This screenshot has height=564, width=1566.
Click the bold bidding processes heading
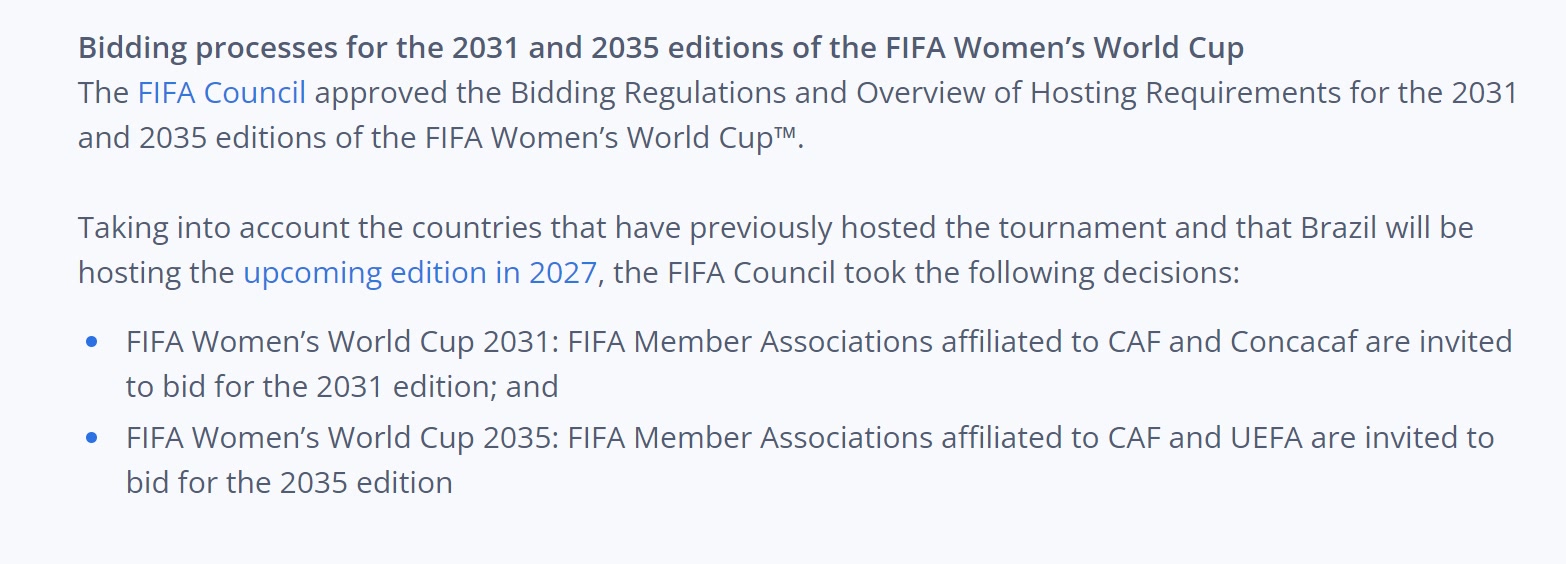click(661, 47)
